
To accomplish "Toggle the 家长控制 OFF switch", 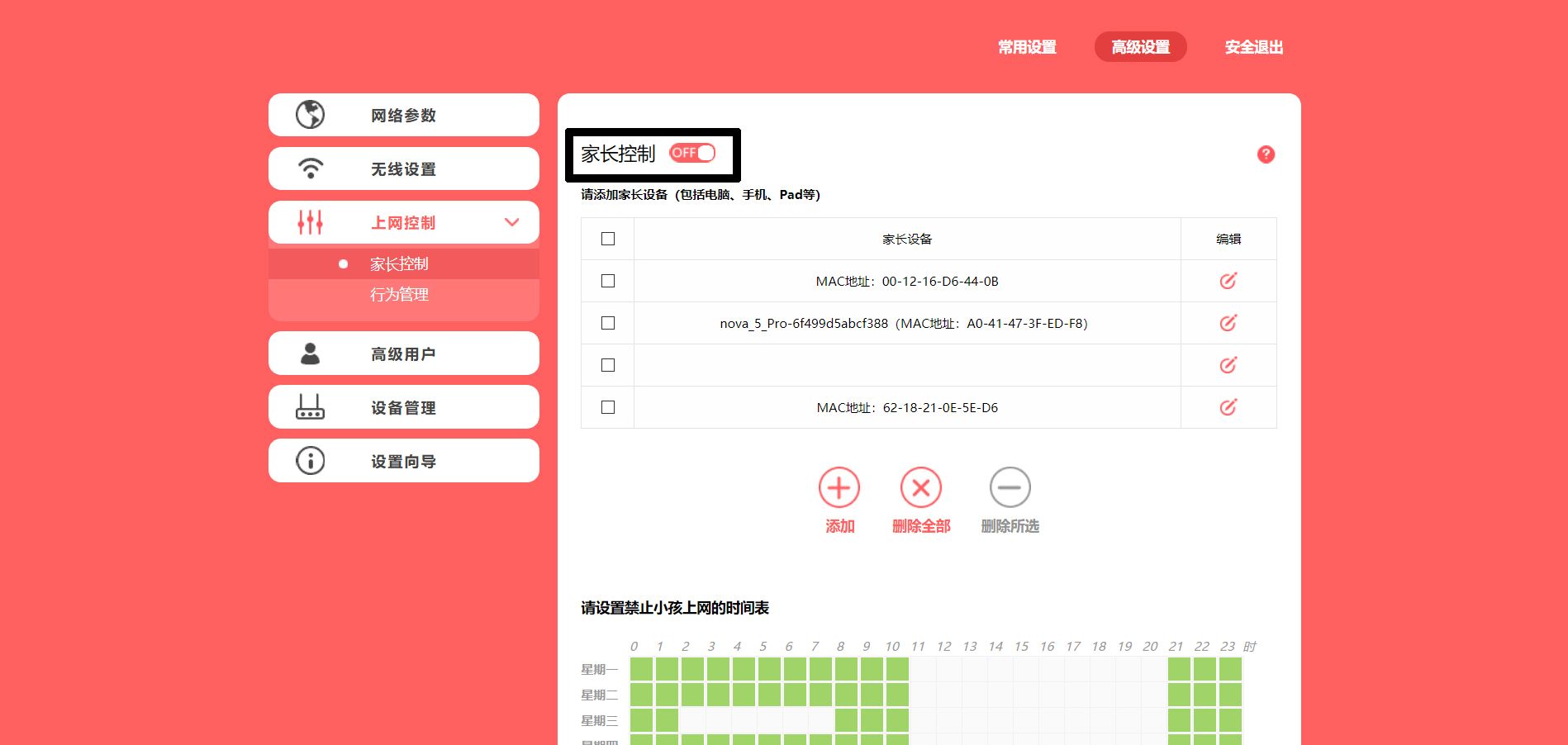I will click(692, 153).
